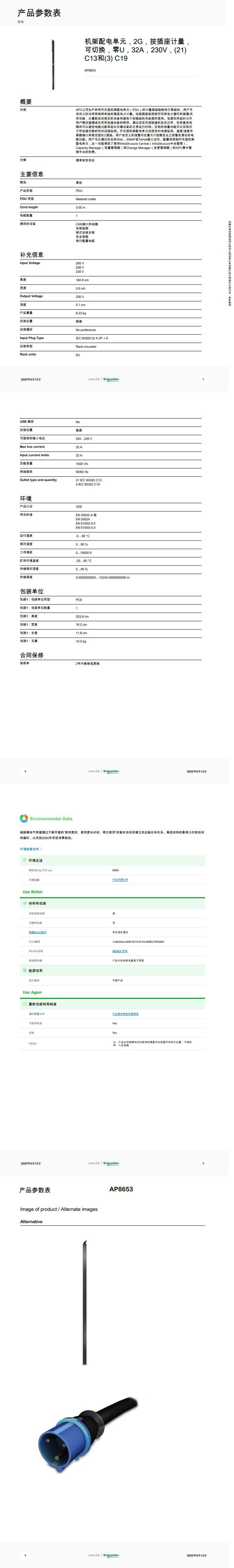
Task: Open the REACh 声明 link
Action: (119, 951)
